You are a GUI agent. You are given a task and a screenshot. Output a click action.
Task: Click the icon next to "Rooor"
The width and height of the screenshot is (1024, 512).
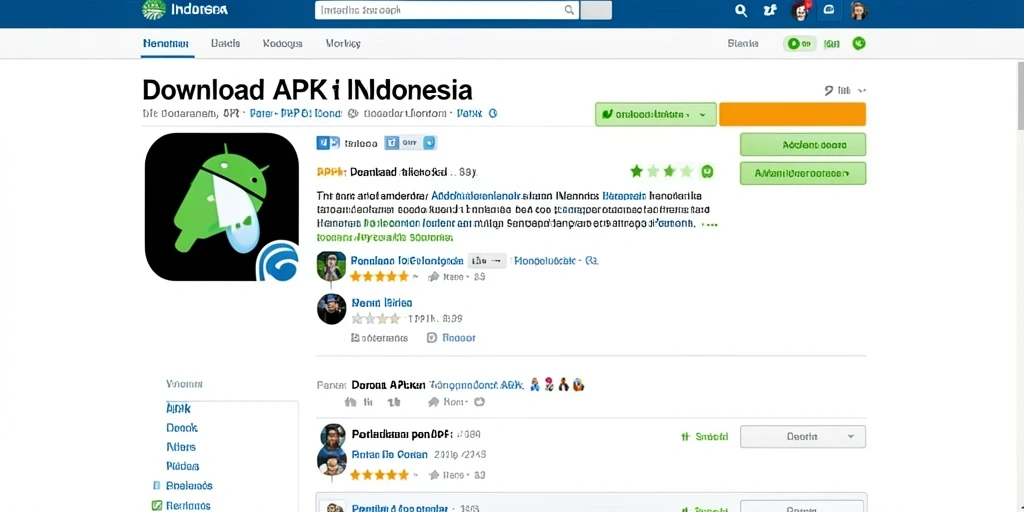(432, 338)
